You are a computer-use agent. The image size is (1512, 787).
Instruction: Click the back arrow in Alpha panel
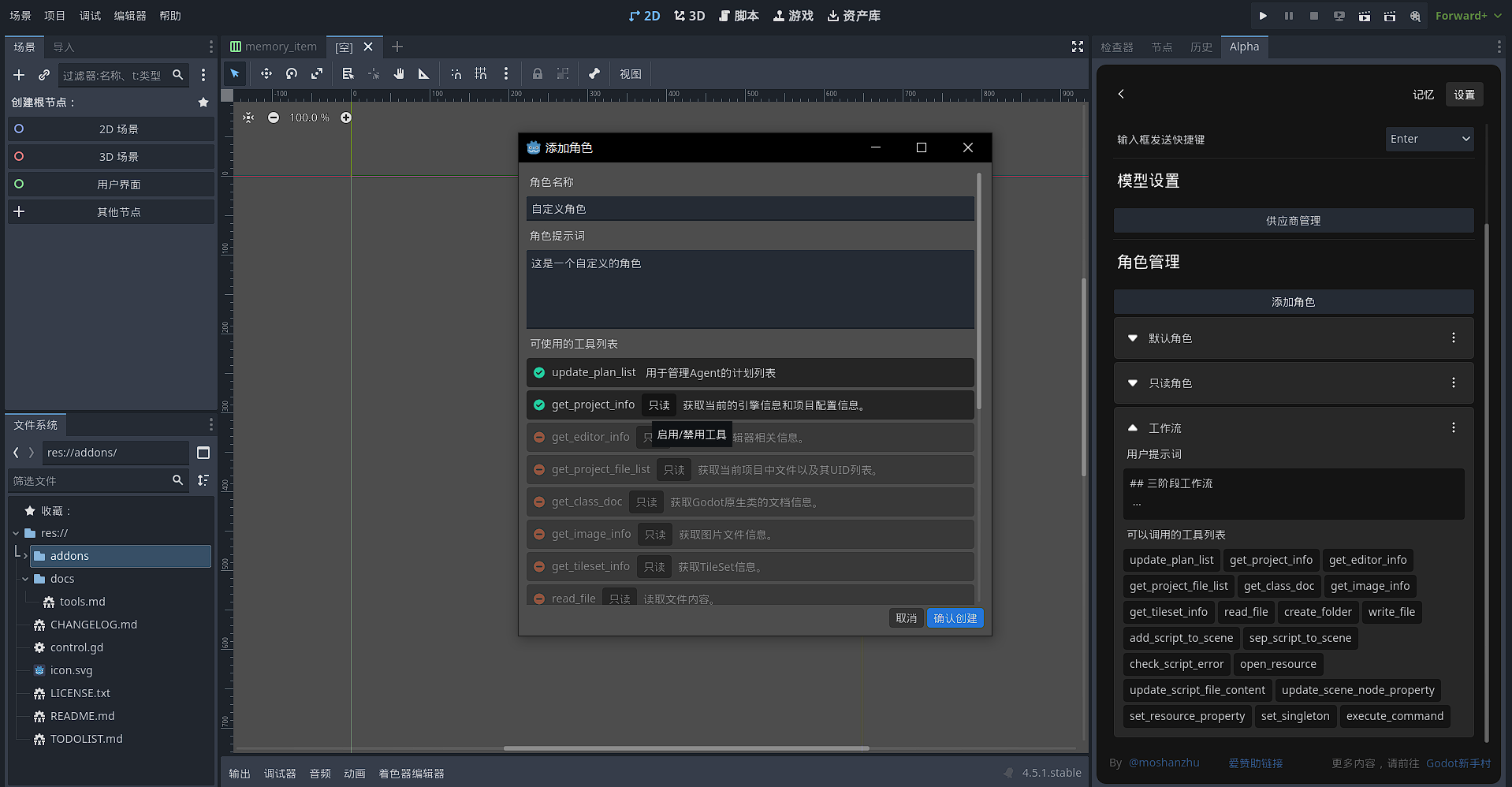click(1121, 95)
